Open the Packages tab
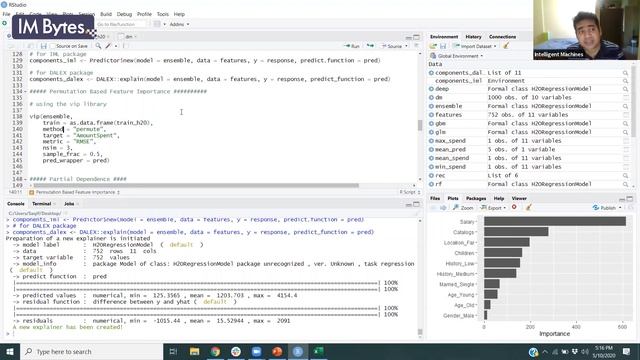This screenshot has width=640, height=360. (x=476, y=198)
